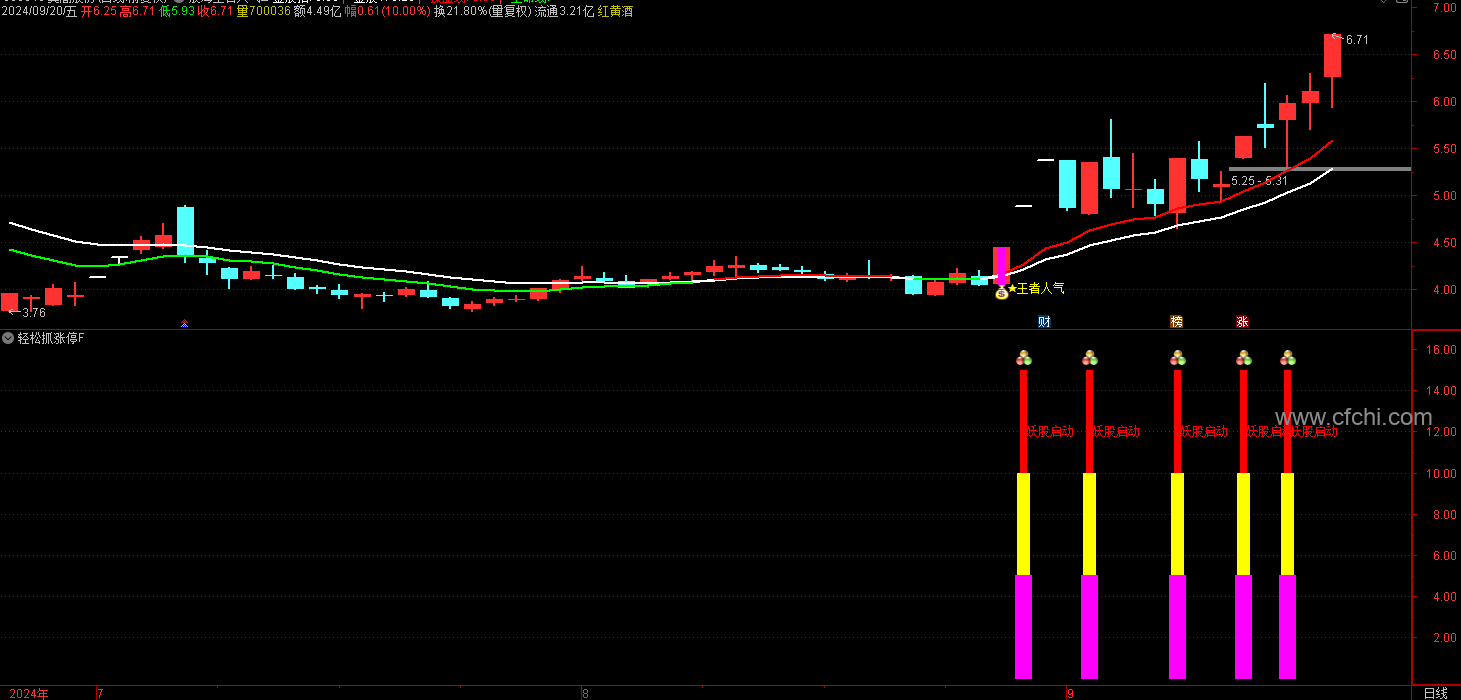
Task: Click the 王者人气 star label
Action: click(1036, 288)
